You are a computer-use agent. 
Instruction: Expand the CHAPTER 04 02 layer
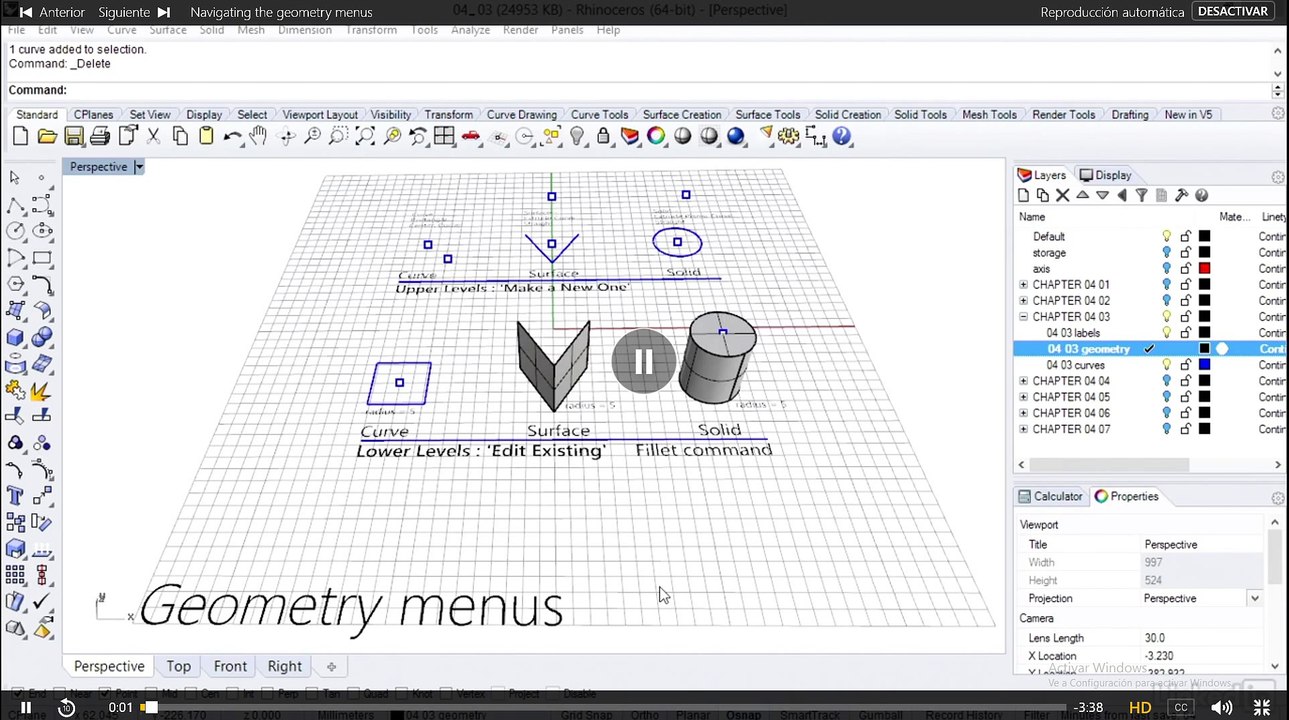click(x=1023, y=301)
